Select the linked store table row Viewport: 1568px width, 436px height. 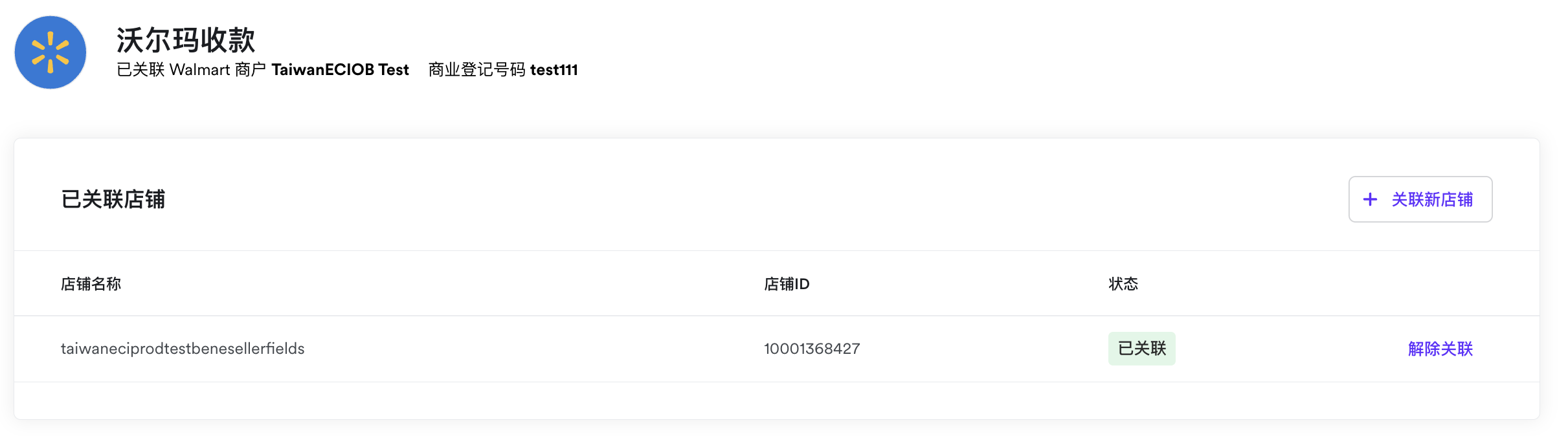pyautogui.click(x=777, y=349)
